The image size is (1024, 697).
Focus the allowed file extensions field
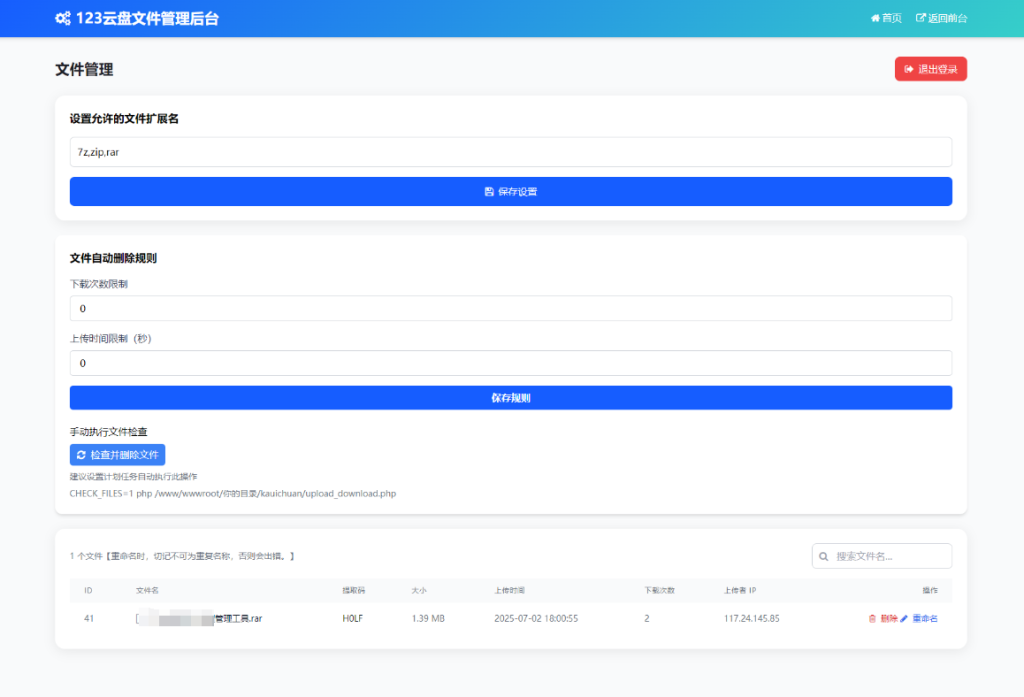[510, 152]
